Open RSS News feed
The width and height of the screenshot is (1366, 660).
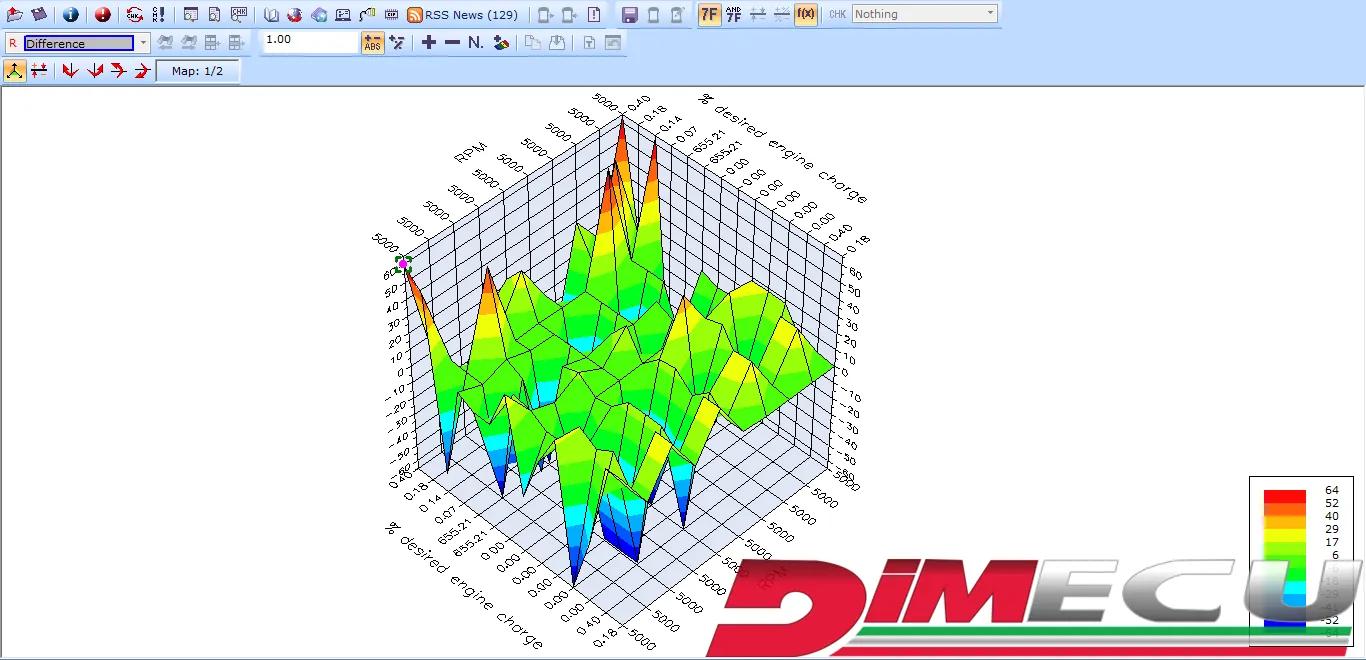[462, 15]
